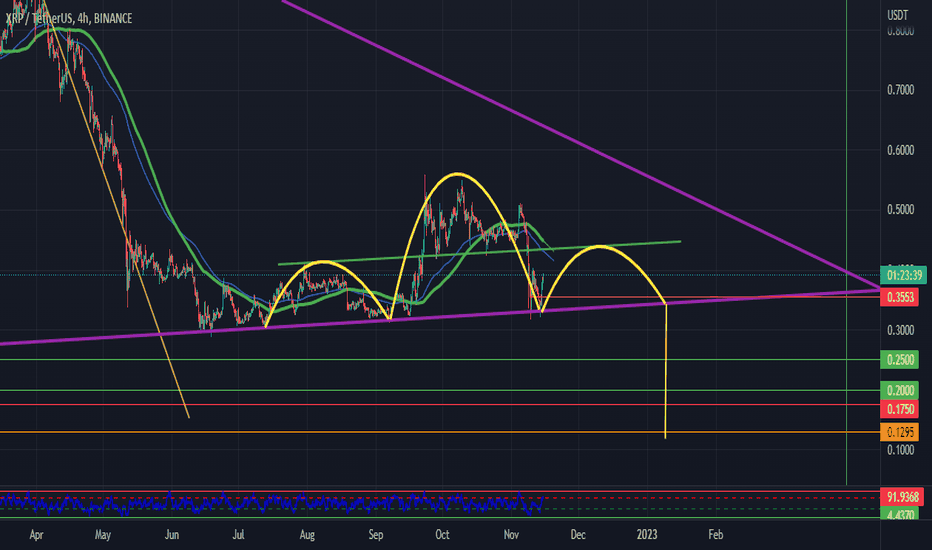
Task: Click the 0.3000 price axis tick
Action: point(900,330)
